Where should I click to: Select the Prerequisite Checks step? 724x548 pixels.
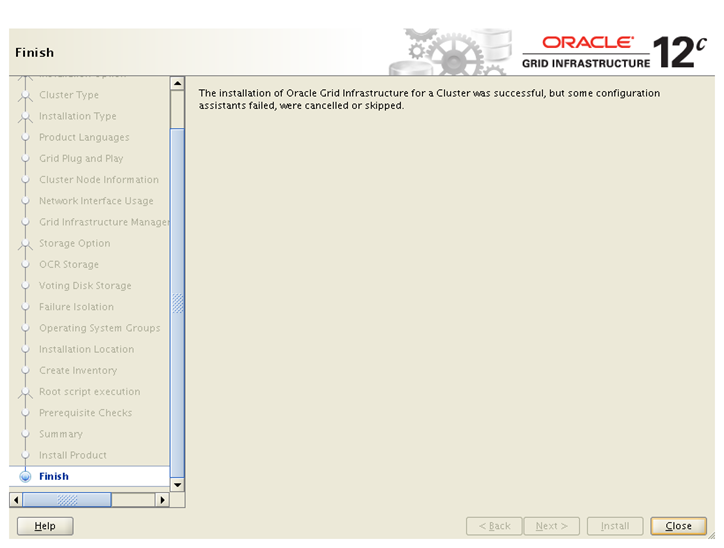[85, 413]
